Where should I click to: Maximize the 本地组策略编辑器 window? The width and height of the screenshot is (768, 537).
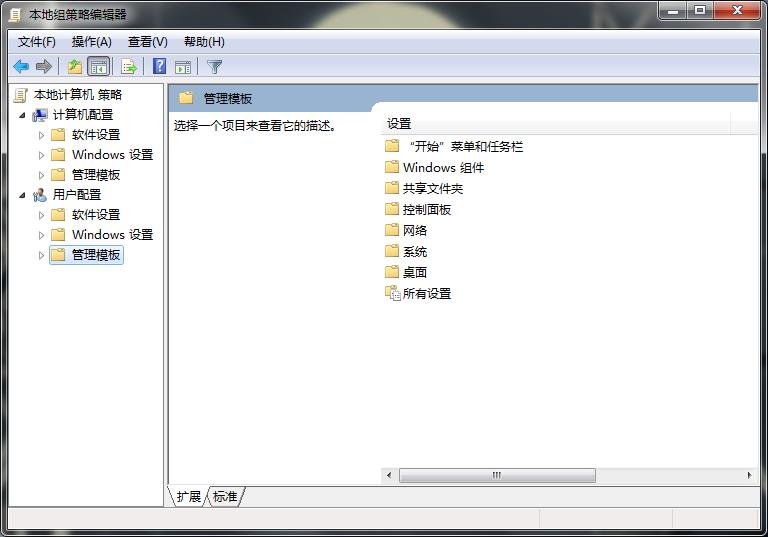pyautogui.click(x=700, y=11)
